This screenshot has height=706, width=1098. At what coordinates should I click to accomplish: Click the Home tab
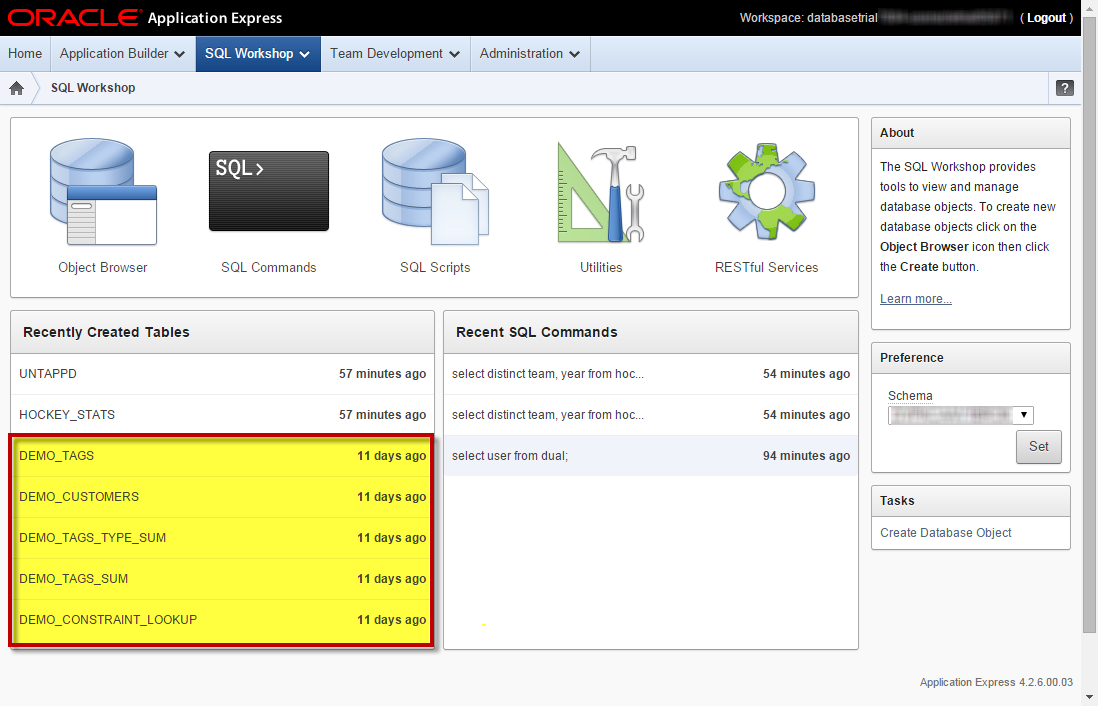[x=25, y=54]
